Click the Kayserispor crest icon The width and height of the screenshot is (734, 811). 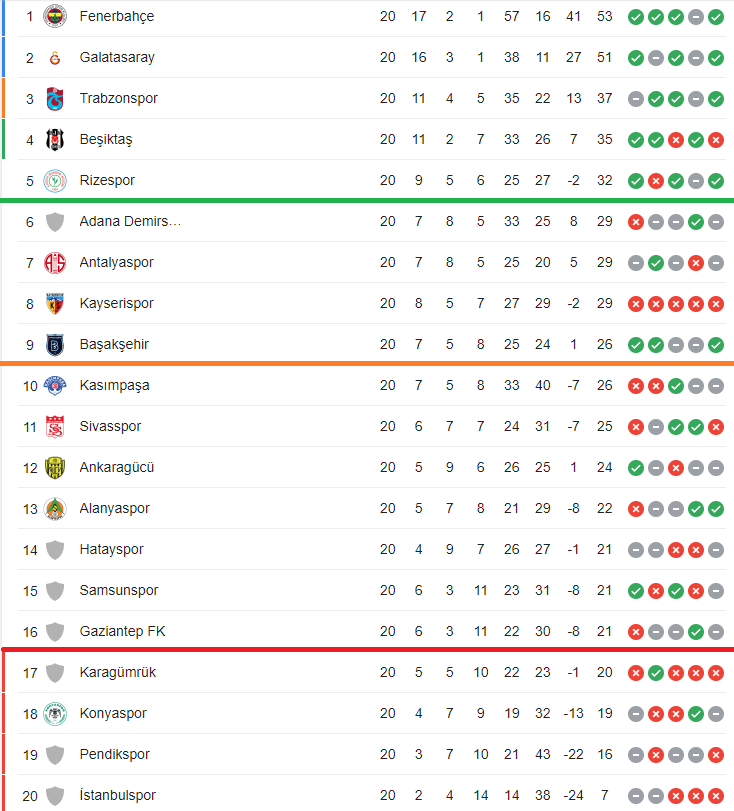pos(55,304)
